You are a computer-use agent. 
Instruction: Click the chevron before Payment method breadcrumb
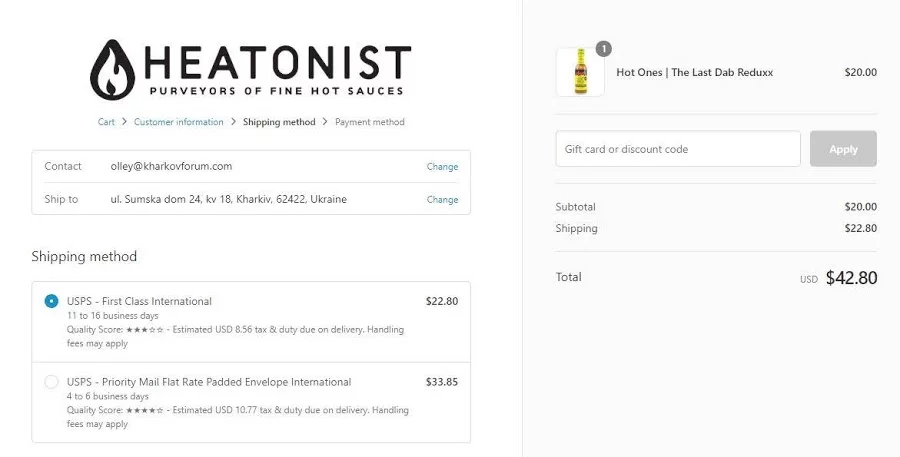(x=325, y=122)
